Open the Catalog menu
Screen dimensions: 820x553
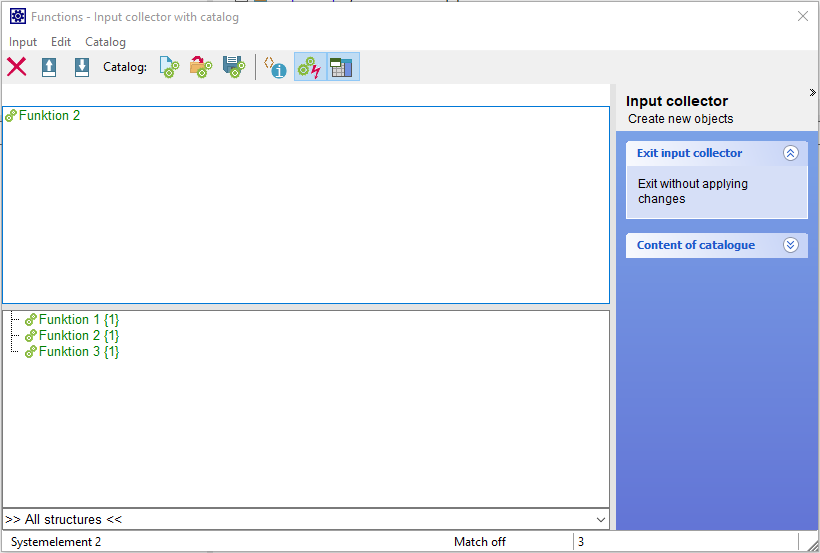tap(105, 42)
